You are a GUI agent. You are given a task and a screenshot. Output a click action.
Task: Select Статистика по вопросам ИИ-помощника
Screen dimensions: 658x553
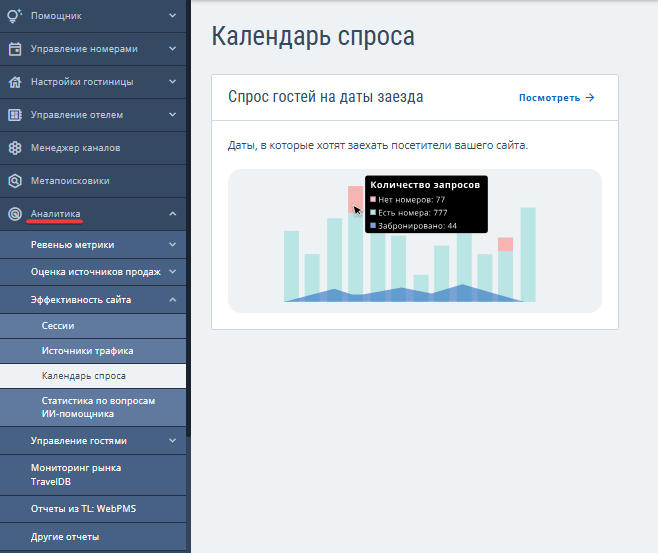coord(98,407)
